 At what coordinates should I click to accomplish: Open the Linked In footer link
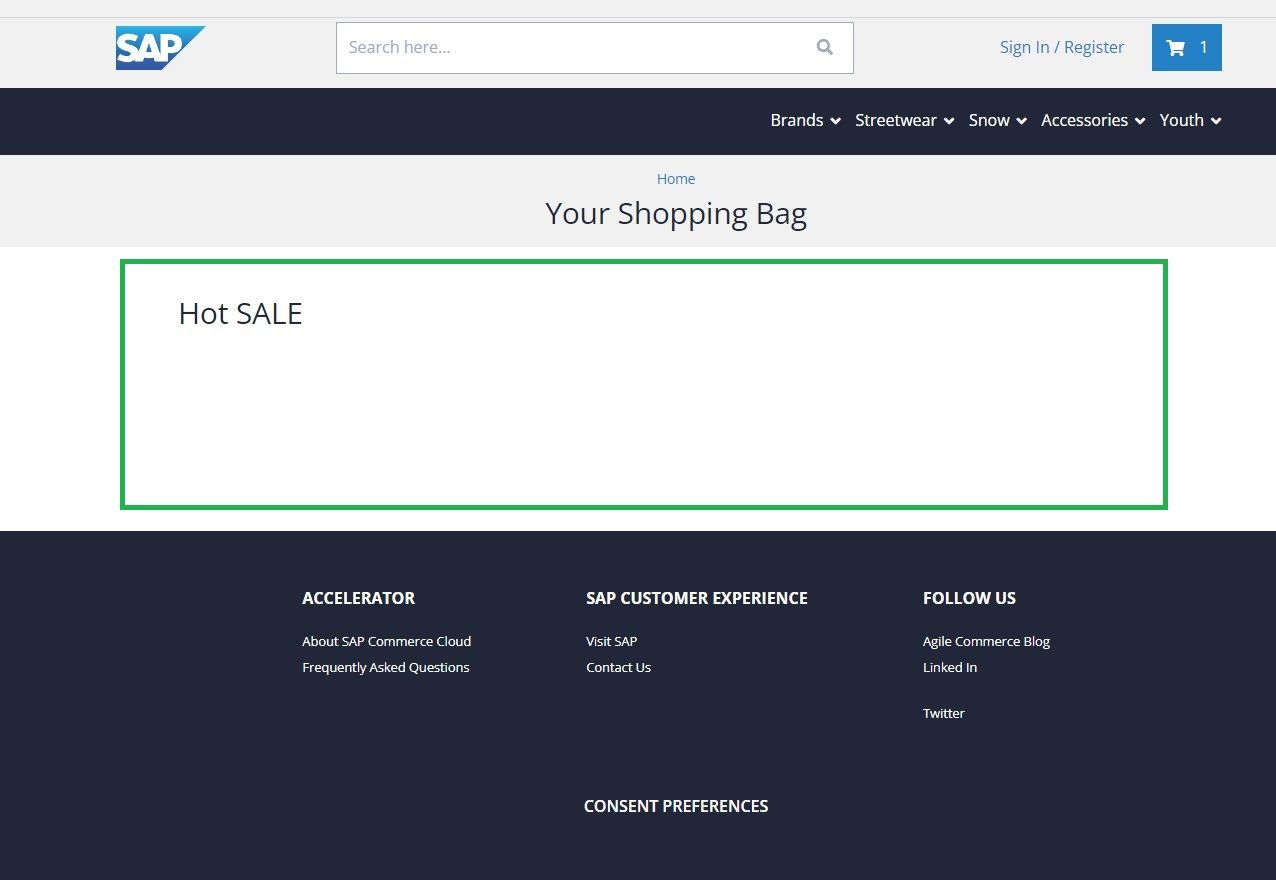click(950, 667)
